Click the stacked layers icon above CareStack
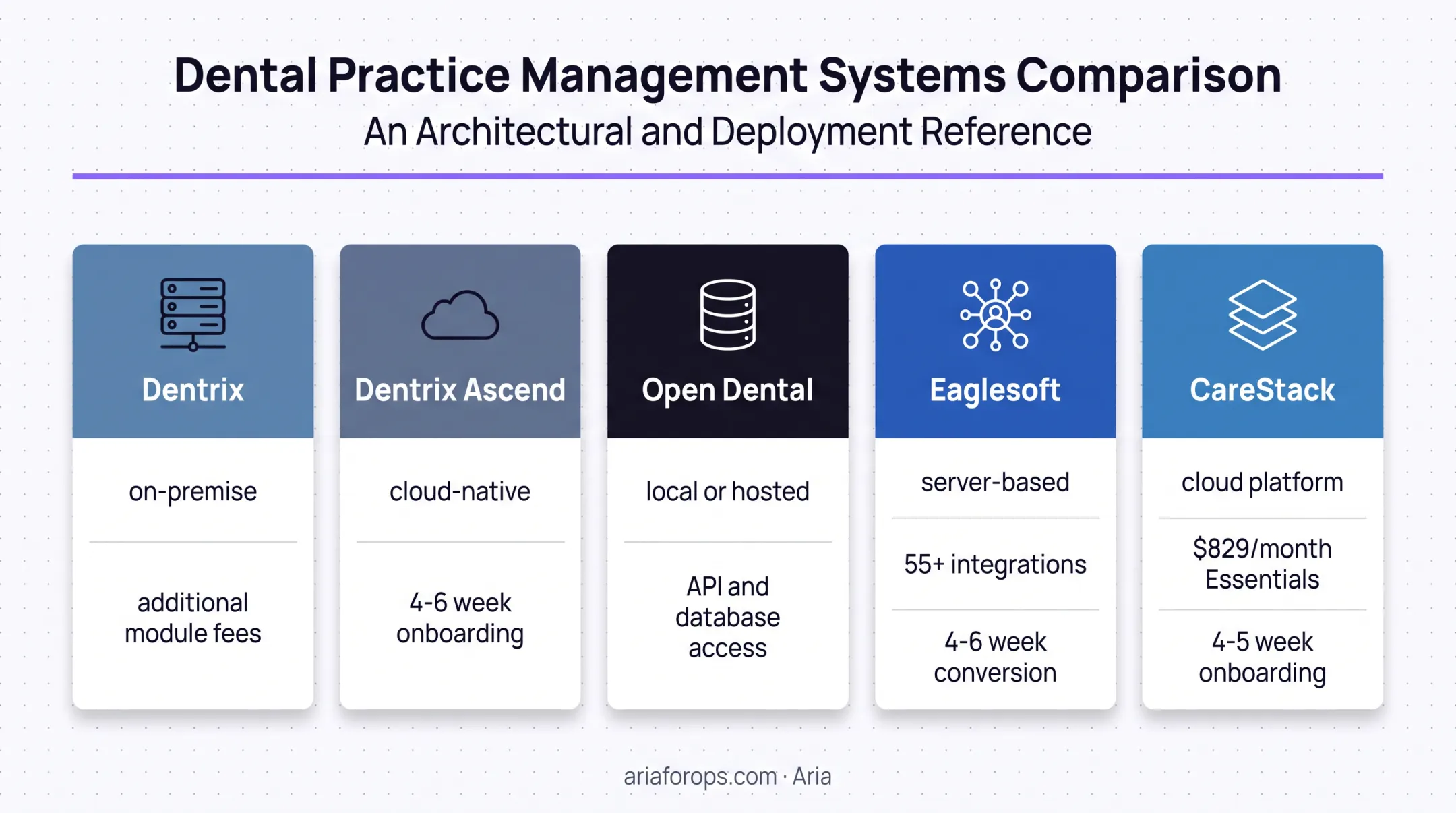1456x813 pixels. coord(1262,315)
